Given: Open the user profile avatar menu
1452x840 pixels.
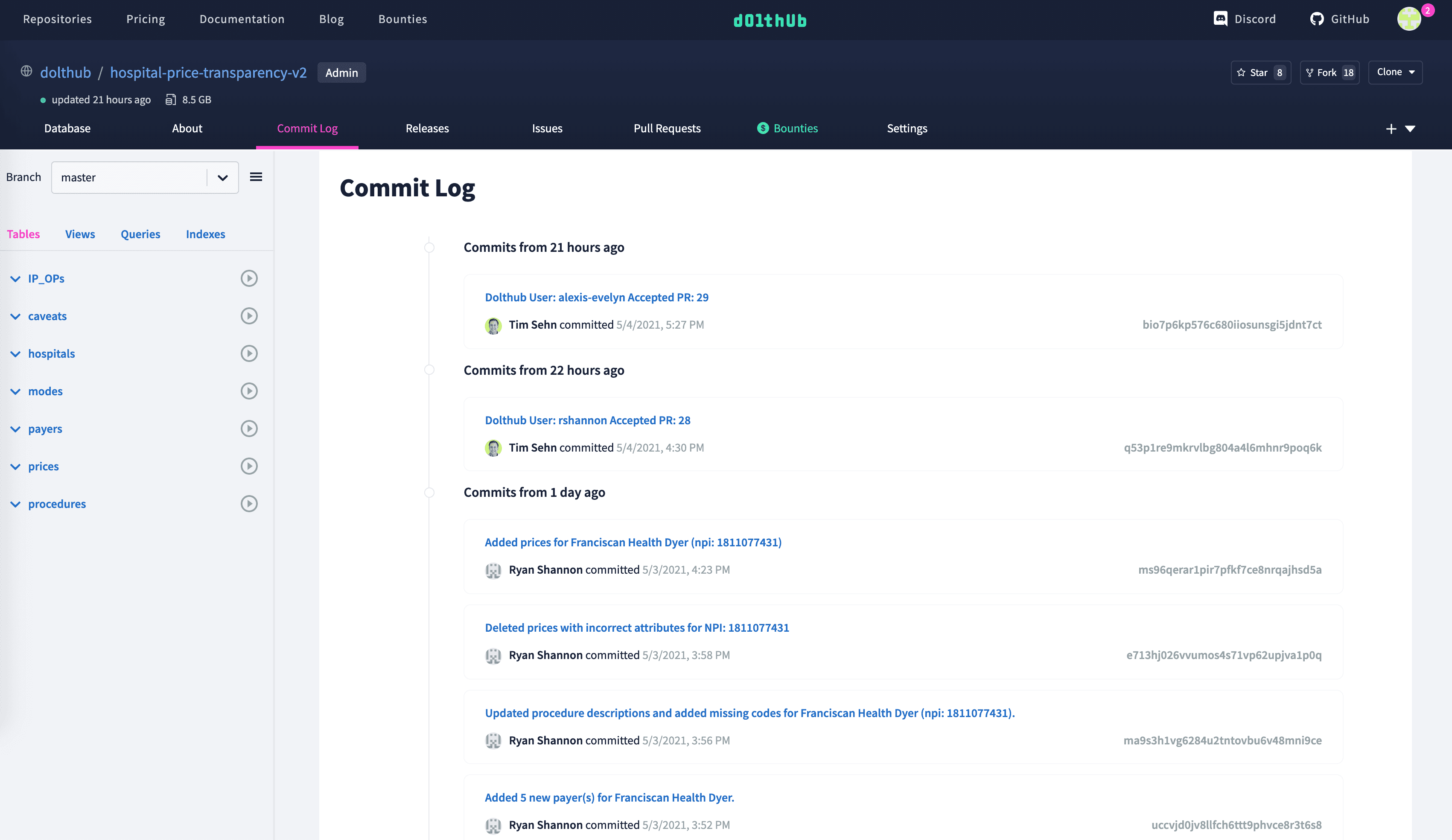Looking at the screenshot, I should pyautogui.click(x=1409, y=19).
